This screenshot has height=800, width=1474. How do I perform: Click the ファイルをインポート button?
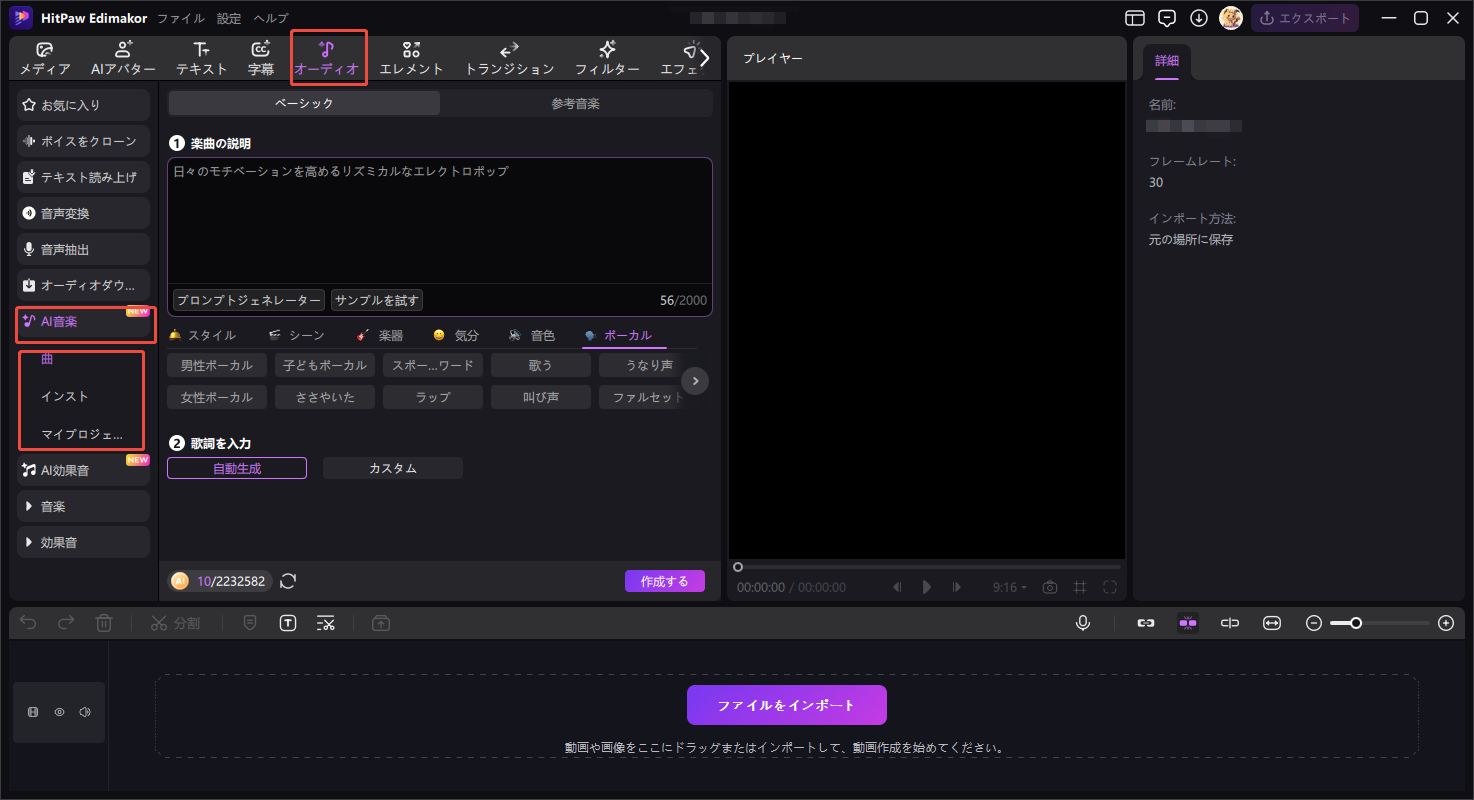point(787,705)
